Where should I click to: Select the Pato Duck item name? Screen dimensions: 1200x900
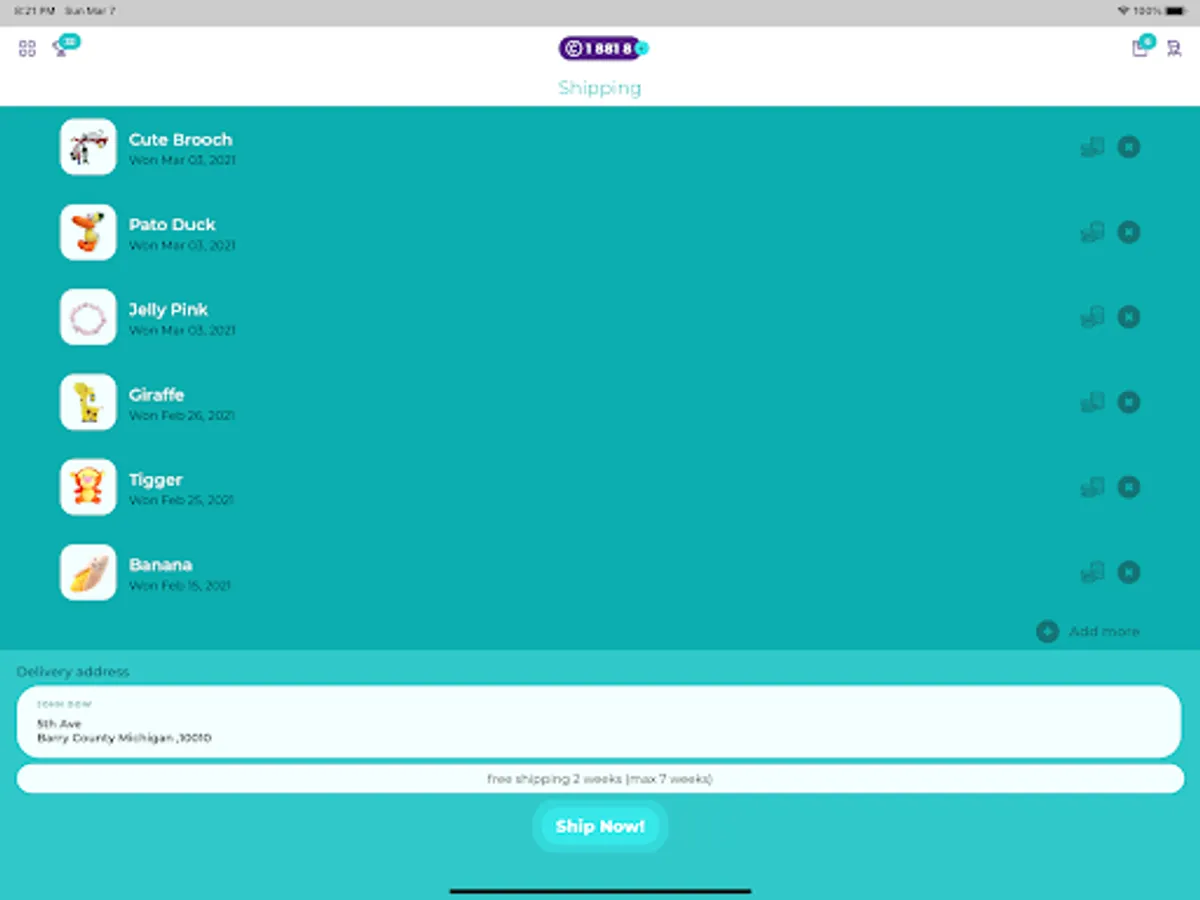click(x=172, y=225)
